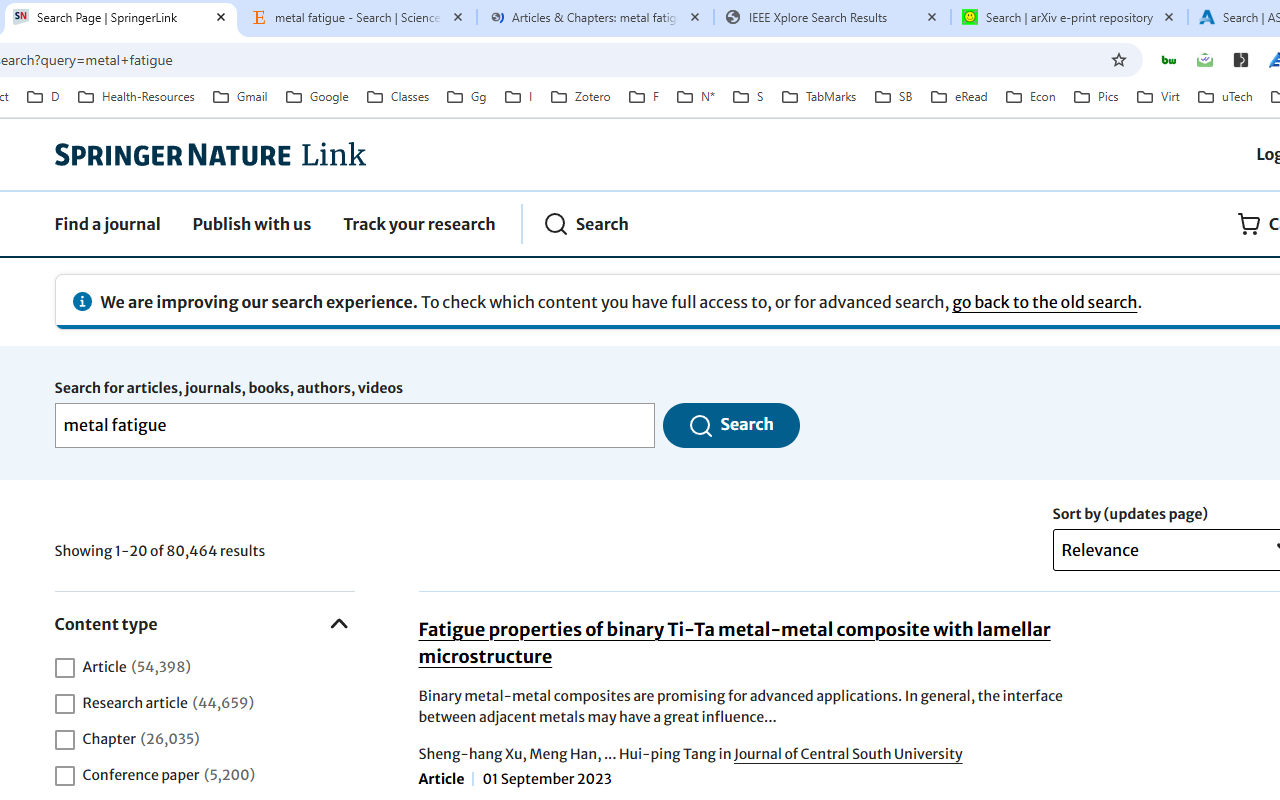
Task: Open the uTech bookmark folder
Action: tap(1225, 97)
